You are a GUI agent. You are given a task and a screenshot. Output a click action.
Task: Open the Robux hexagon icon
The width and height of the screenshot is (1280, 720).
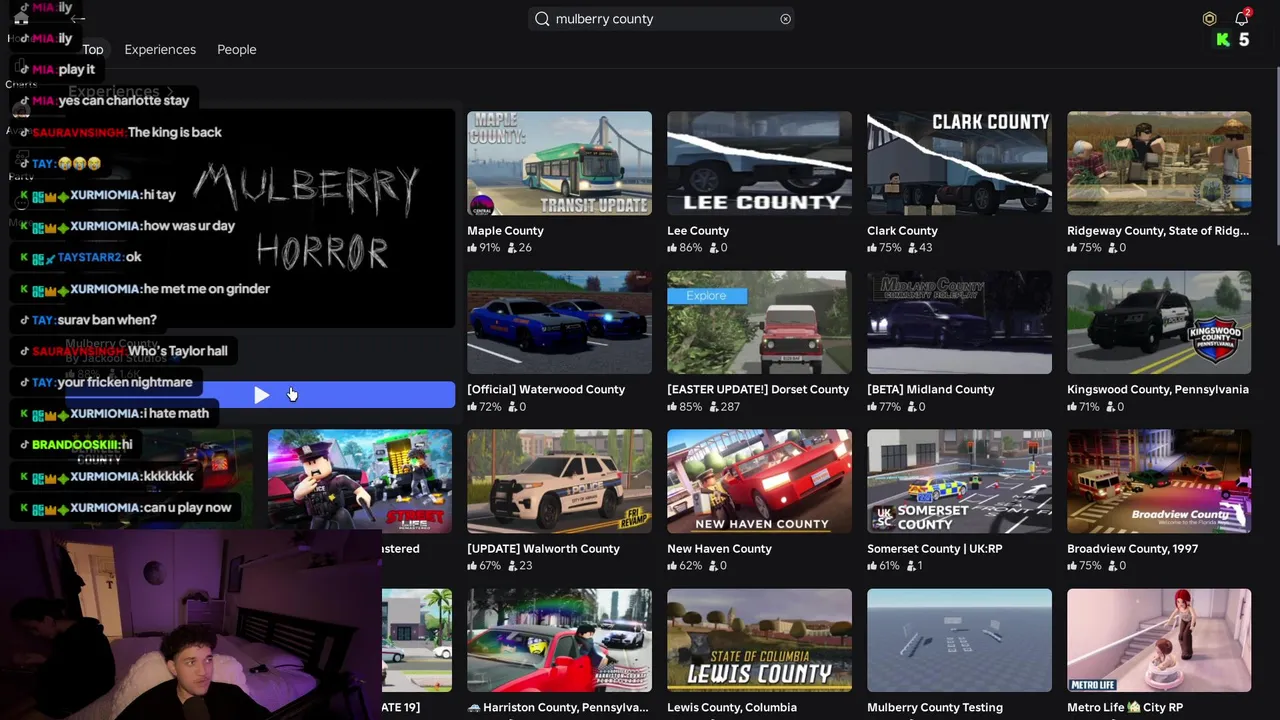click(1209, 19)
